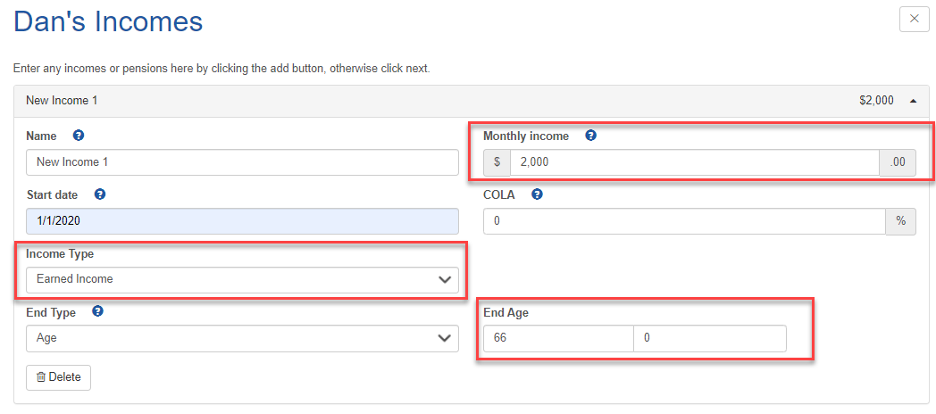Click the .00 suffix on Monthly income
Viewport: 936px width, 414px height.
898,162
